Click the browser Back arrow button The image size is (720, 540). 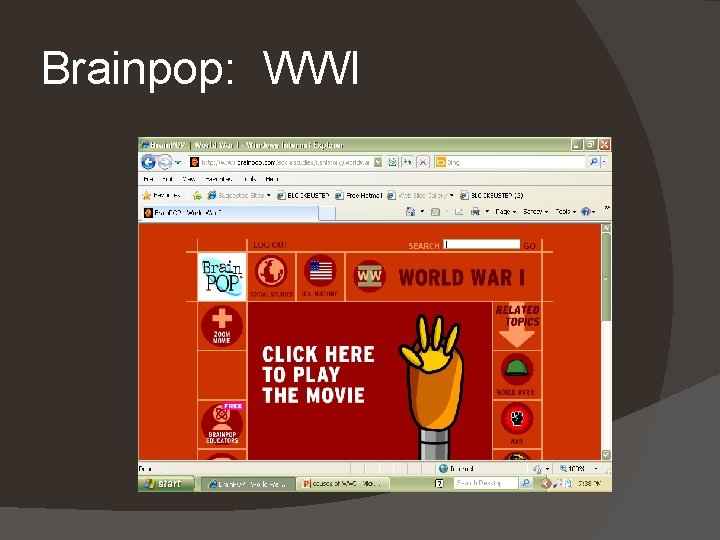point(148,162)
